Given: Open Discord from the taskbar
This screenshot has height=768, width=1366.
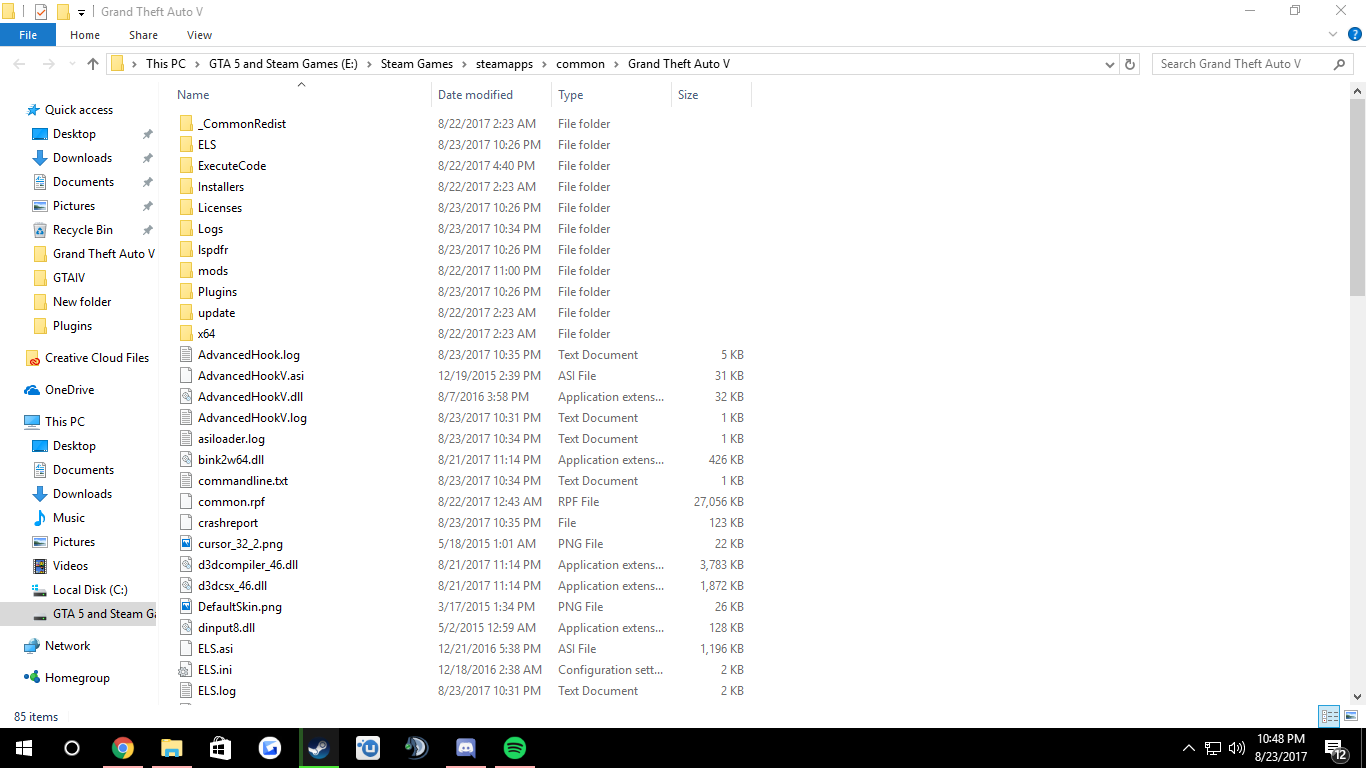Looking at the screenshot, I should pyautogui.click(x=466, y=748).
